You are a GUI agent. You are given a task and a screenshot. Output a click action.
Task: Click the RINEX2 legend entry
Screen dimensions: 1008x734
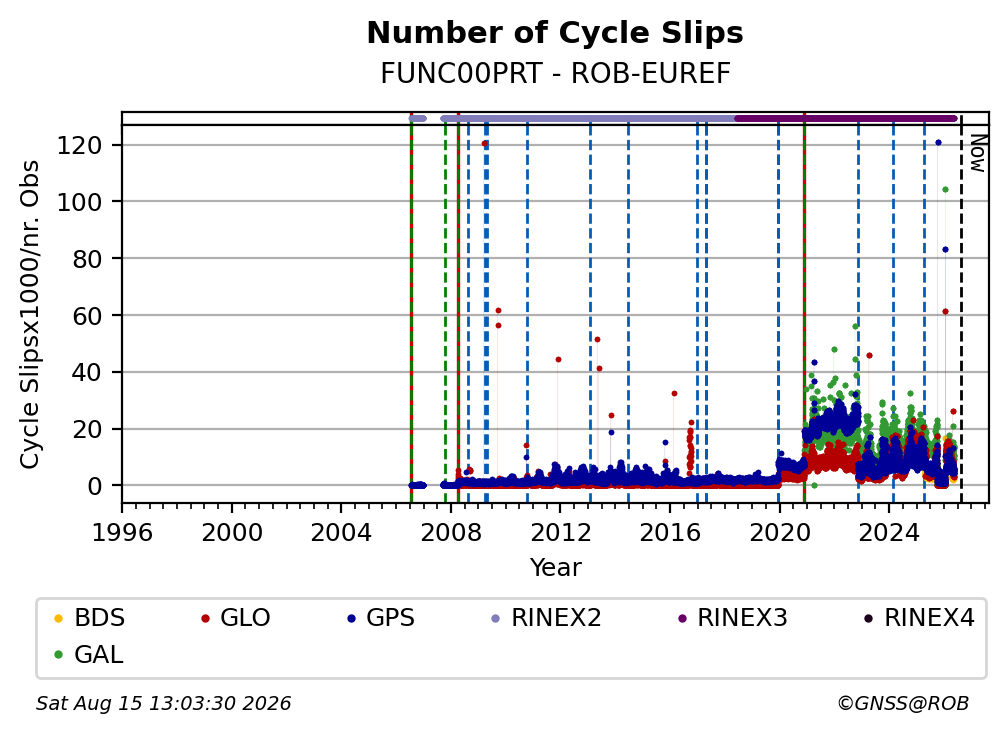click(x=546, y=618)
